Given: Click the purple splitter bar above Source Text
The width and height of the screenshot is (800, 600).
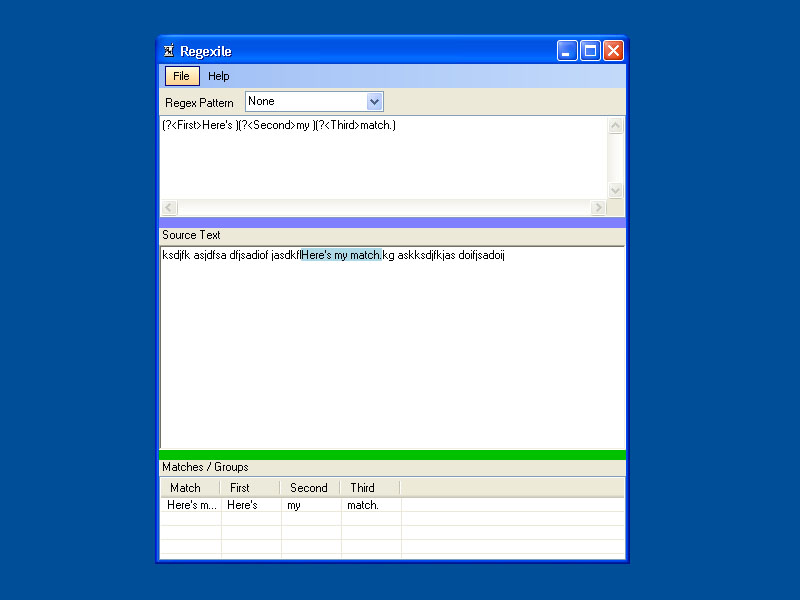Looking at the screenshot, I should (x=392, y=222).
